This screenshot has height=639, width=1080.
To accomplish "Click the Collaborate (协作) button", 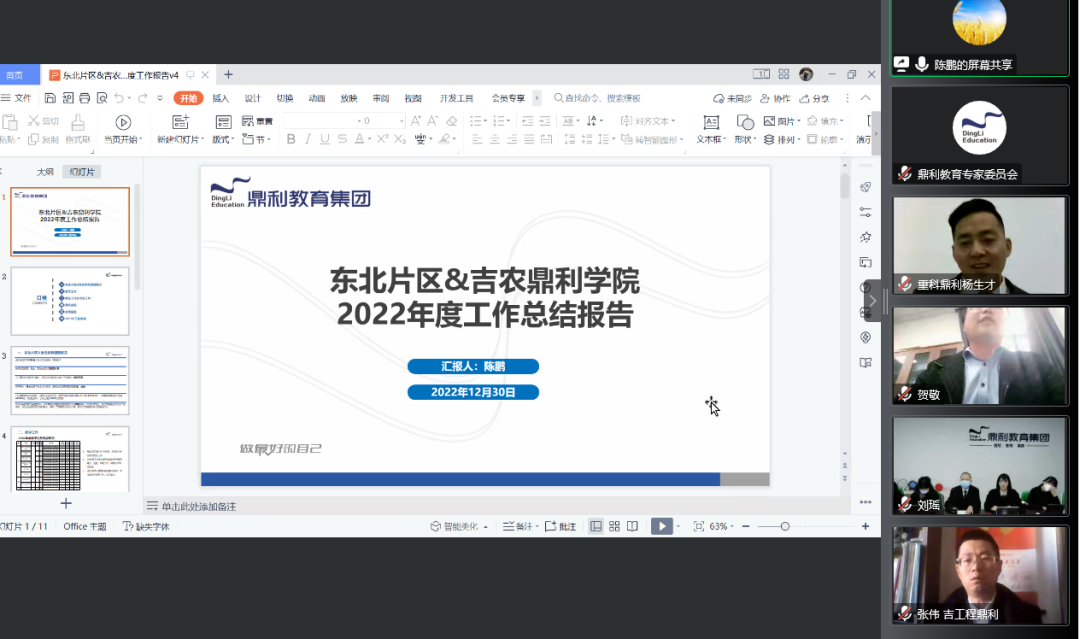I will click(x=775, y=98).
